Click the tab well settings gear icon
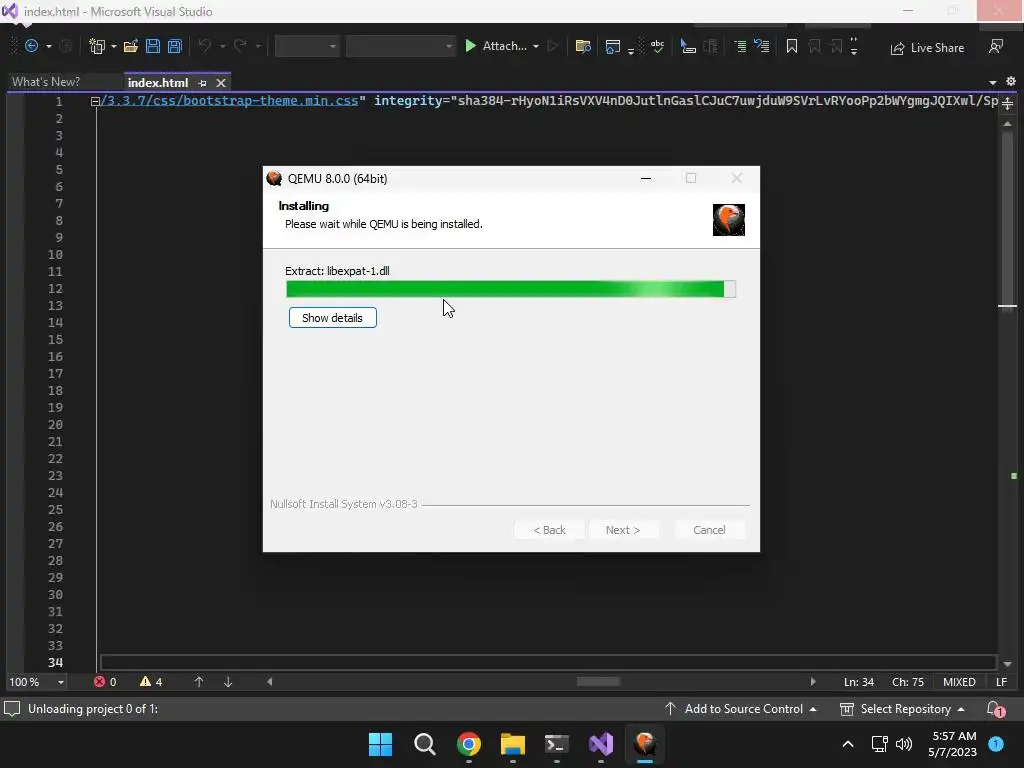The image size is (1024, 768). point(1011,81)
